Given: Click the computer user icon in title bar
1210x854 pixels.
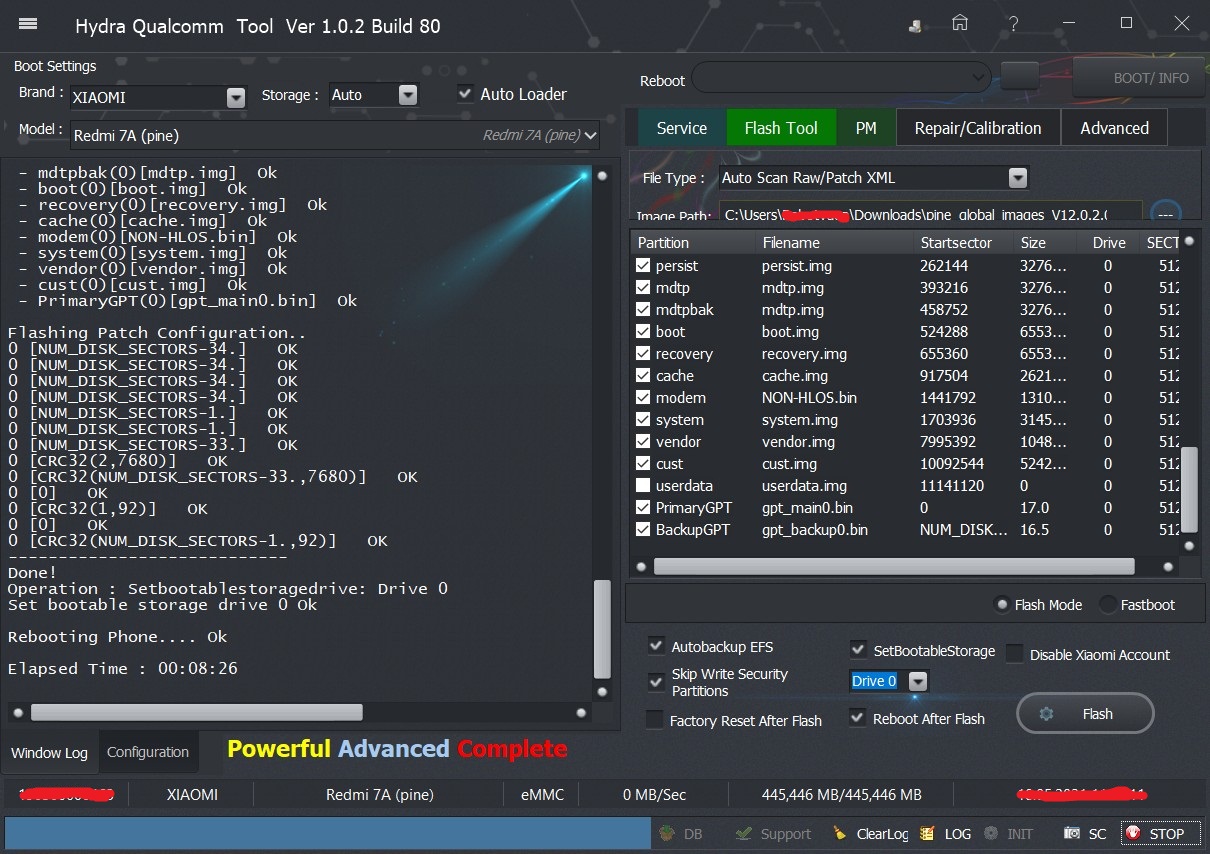Looking at the screenshot, I should coord(916,24).
